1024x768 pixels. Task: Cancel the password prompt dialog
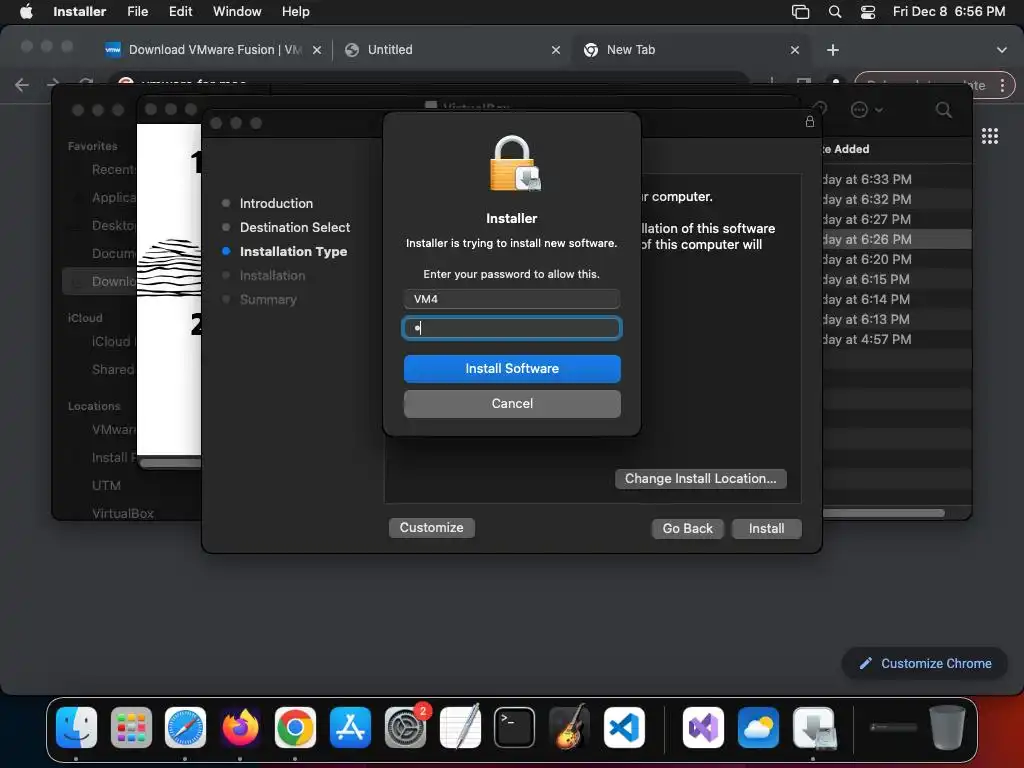point(512,404)
